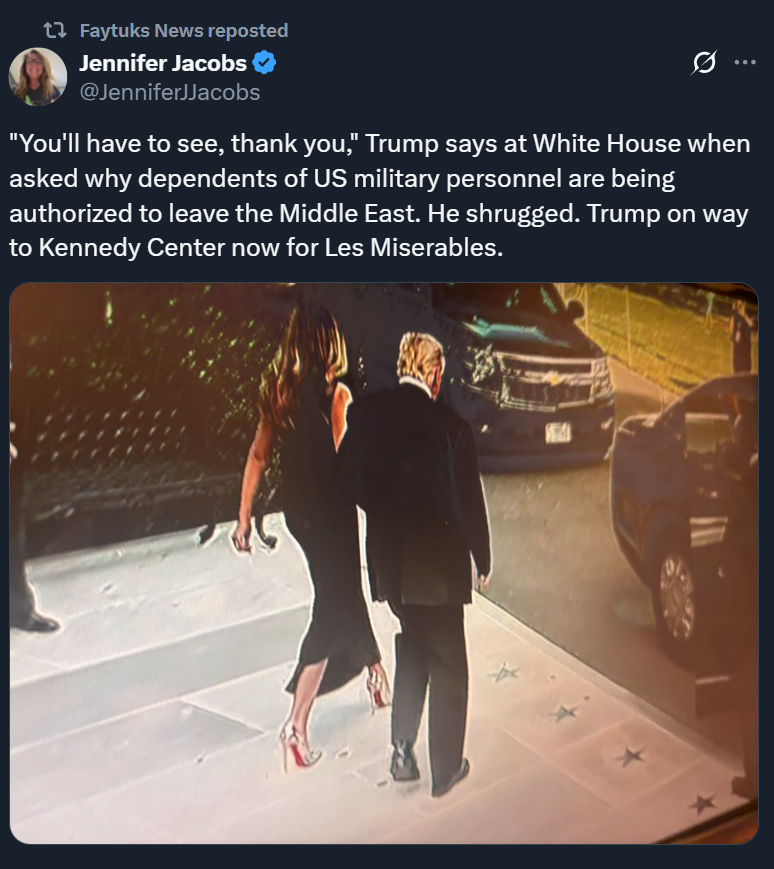Image resolution: width=774 pixels, height=869 pixels.
Task: Open the three-dot more options menu
Action: pos(745,62)
